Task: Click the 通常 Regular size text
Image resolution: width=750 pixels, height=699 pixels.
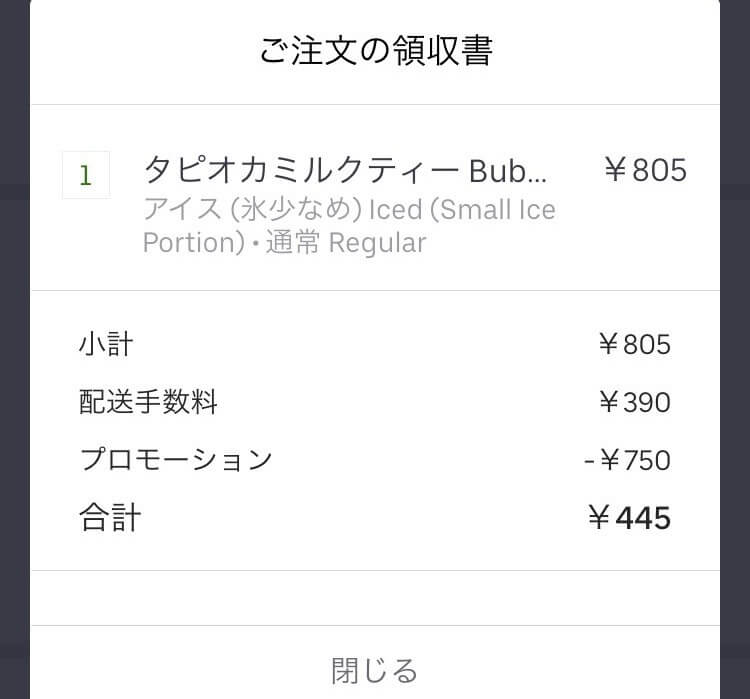Action: point(346,242)
